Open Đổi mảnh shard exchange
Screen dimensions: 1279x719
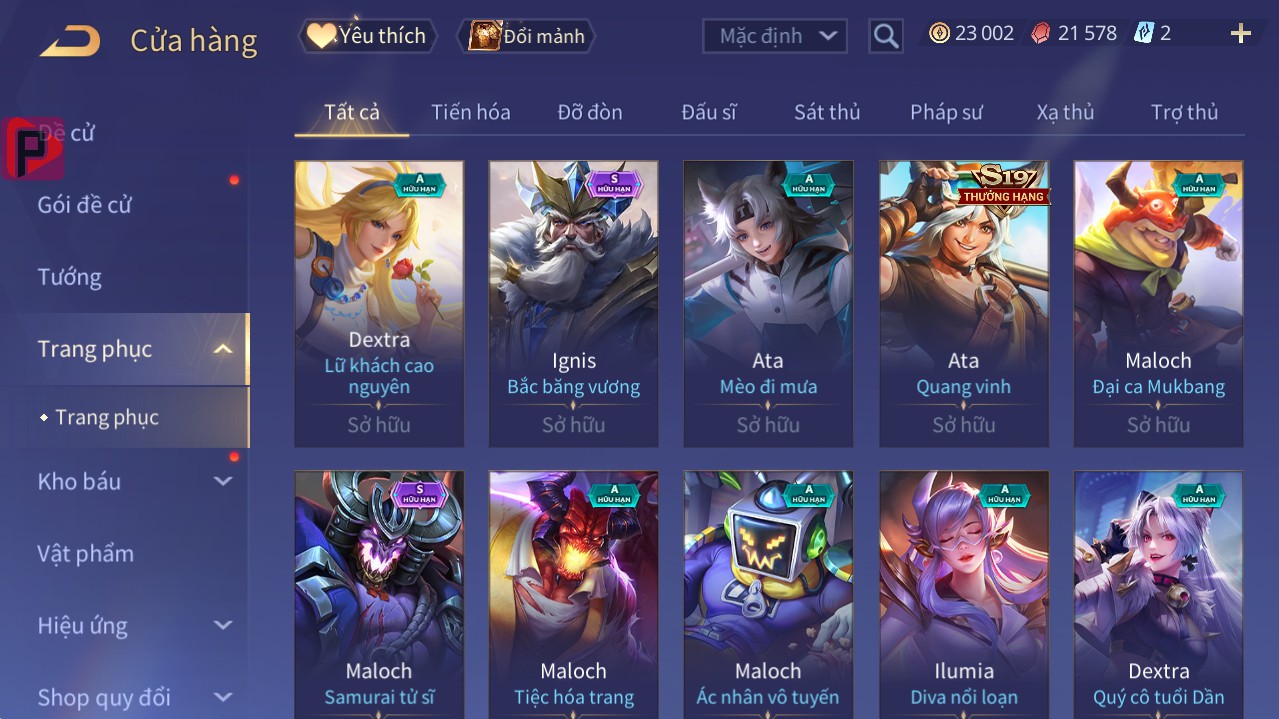(526, 36)
